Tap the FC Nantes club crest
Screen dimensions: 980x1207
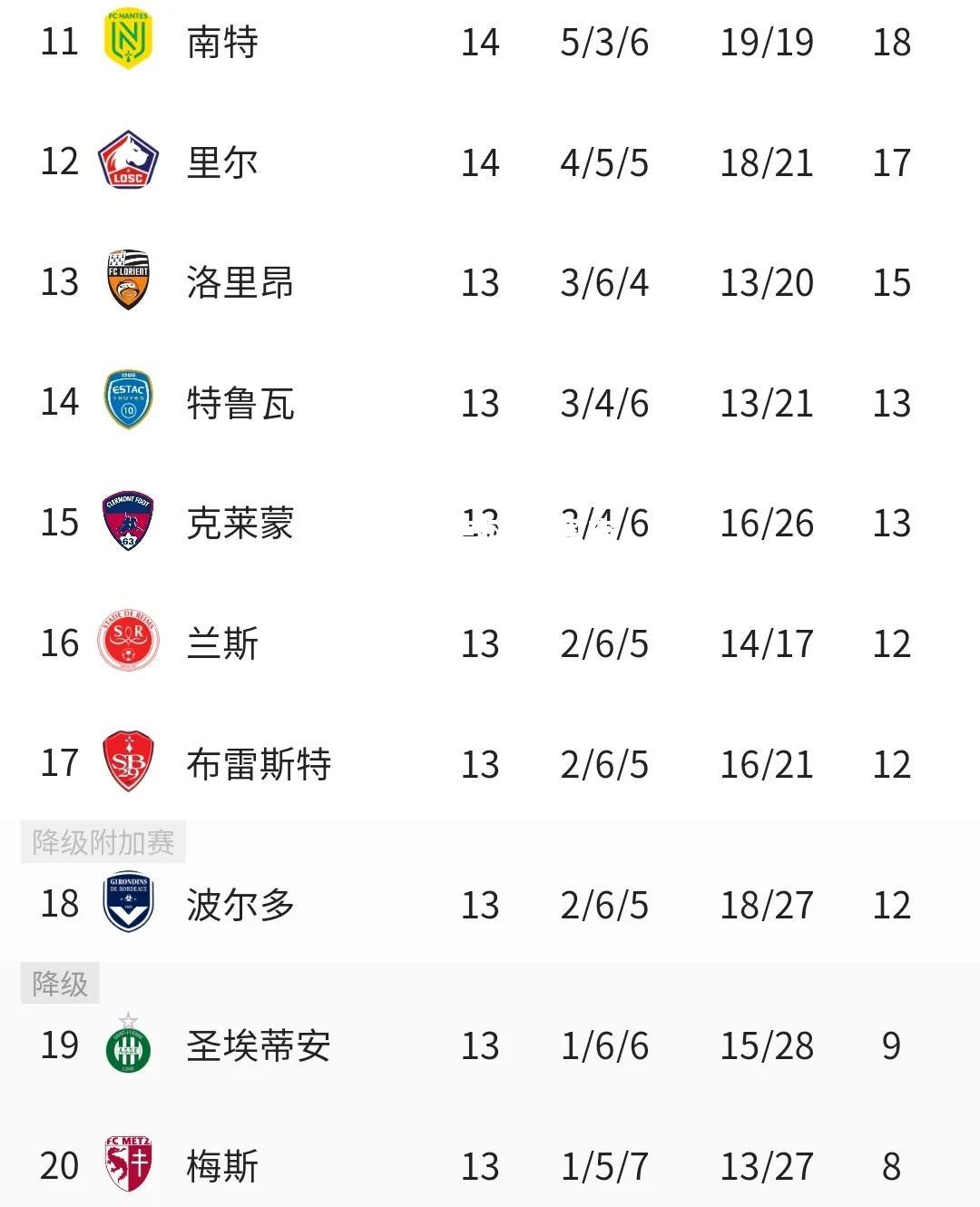pyautogui.click(x=128, y=41)
